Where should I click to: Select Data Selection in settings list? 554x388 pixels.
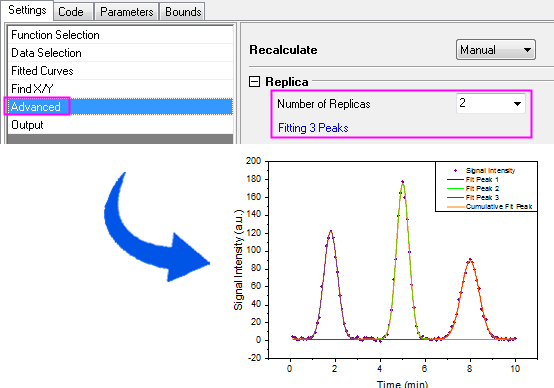pyautogui.click(x=120, y=53)
